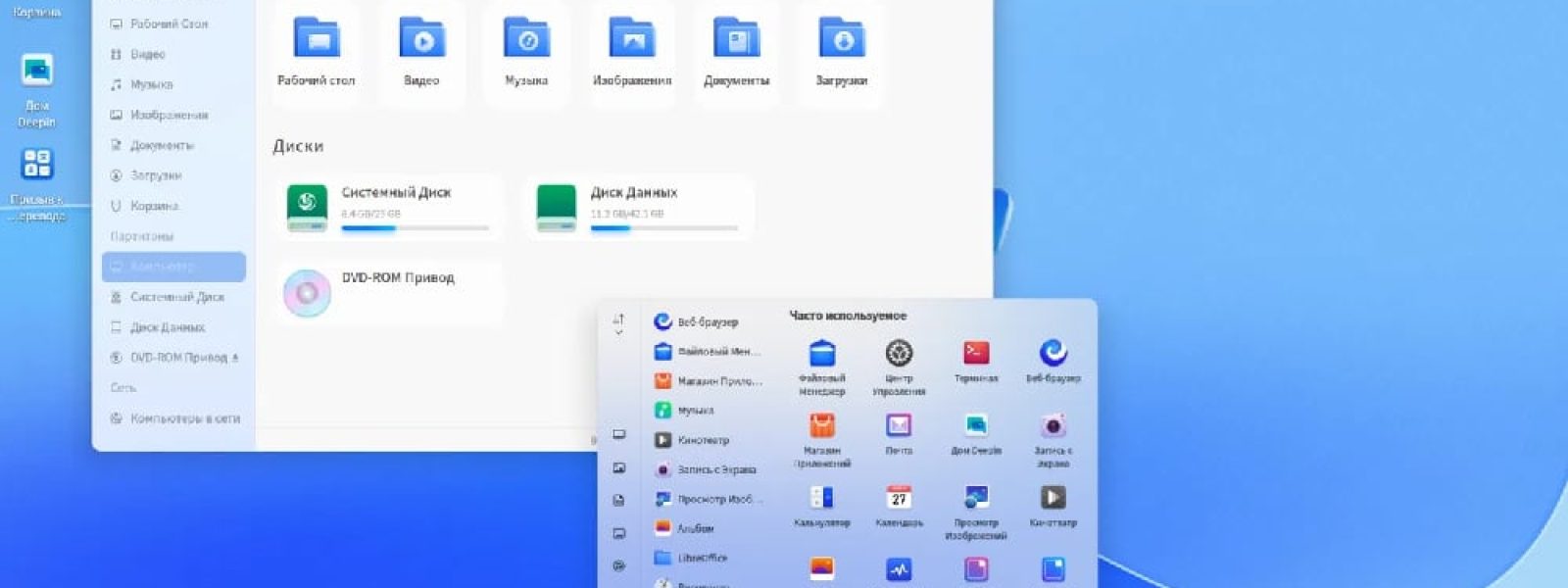Select Просмотр Изоб... in launcher app list
The image size is (1568, 588).
click(710, 499)
